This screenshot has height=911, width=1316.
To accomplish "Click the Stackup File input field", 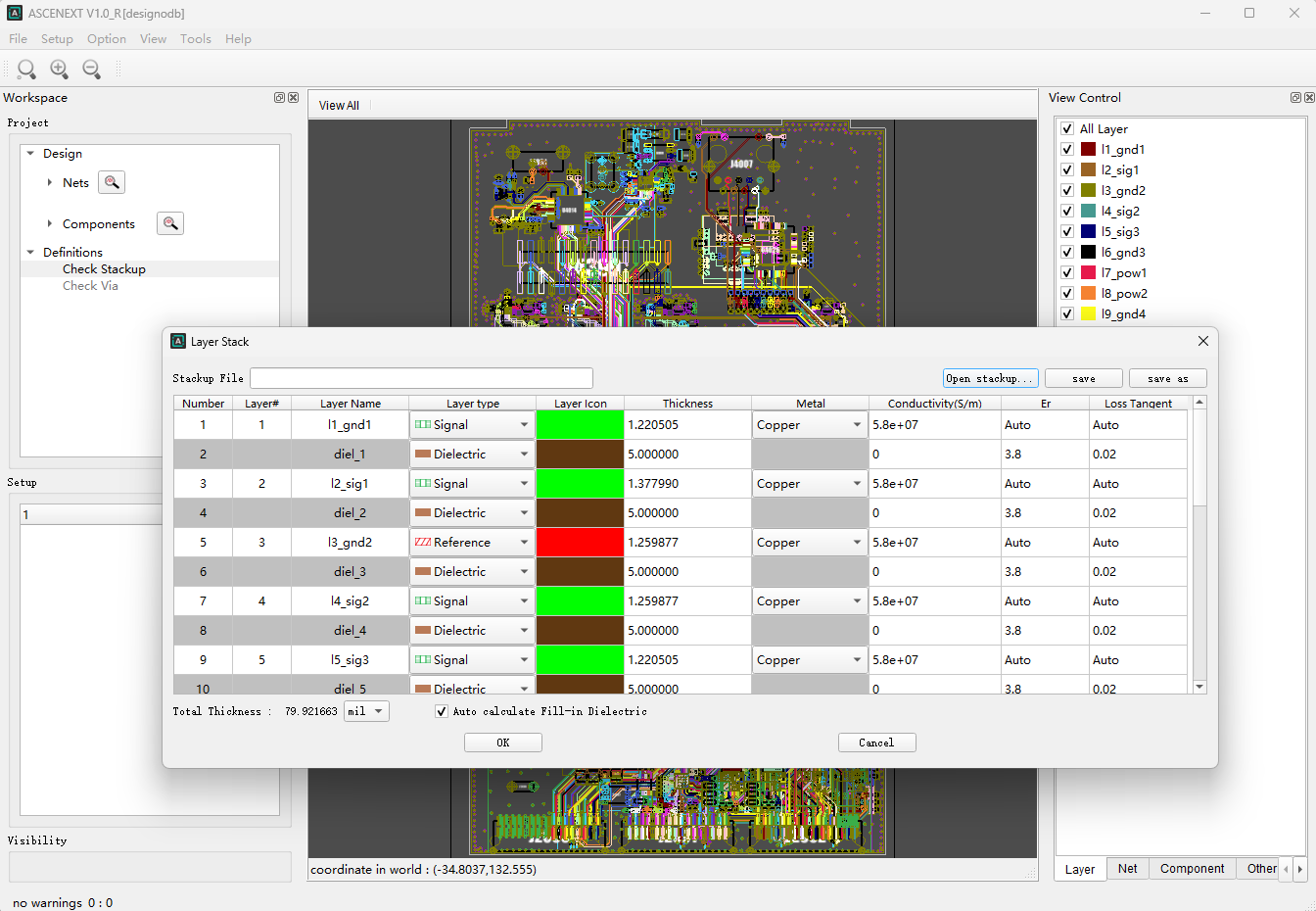I will click(x=421, y=378).
